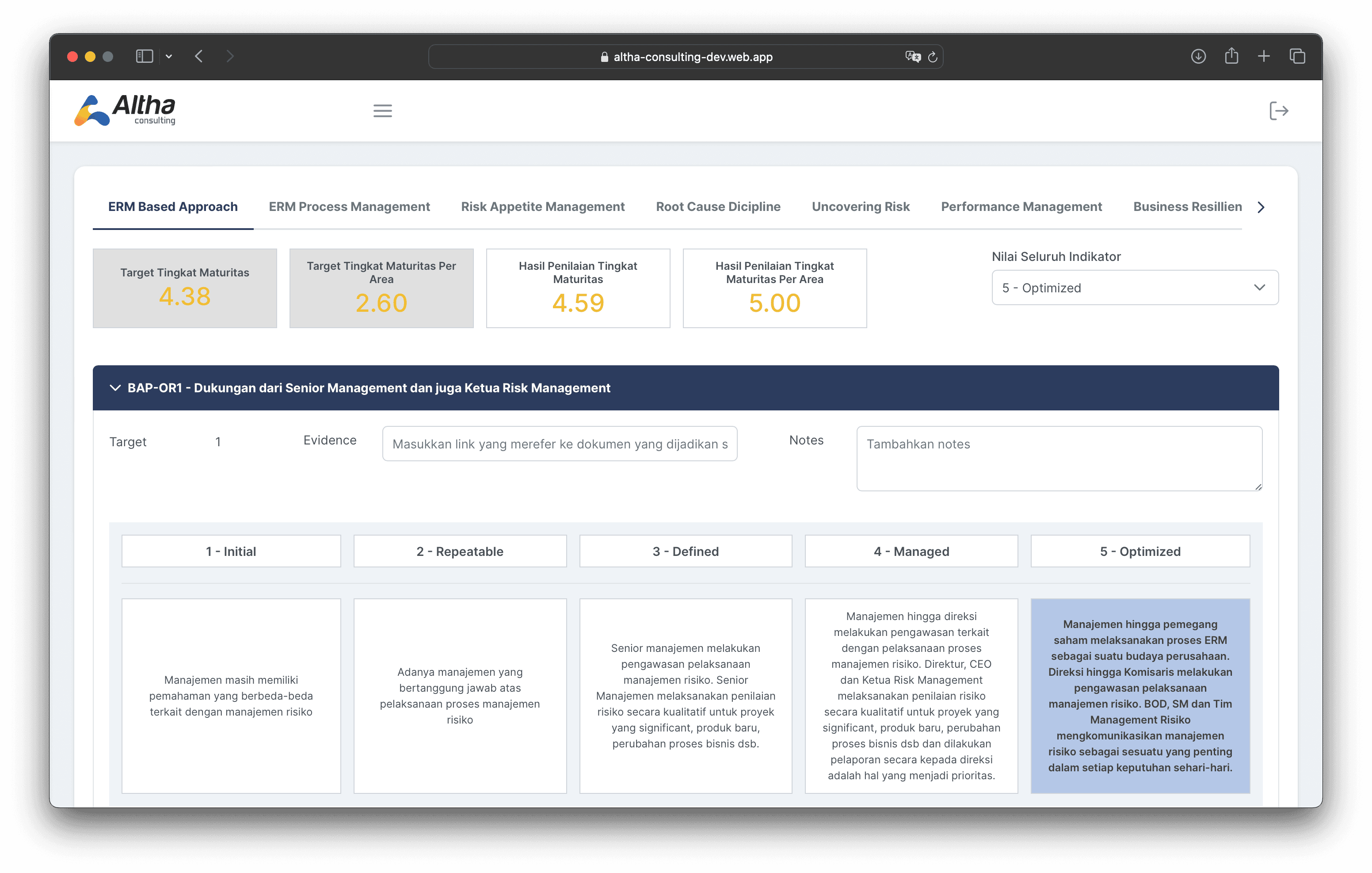Click the logout icon in header
Screen dimensions: 1372x873
pos(1279,111)
